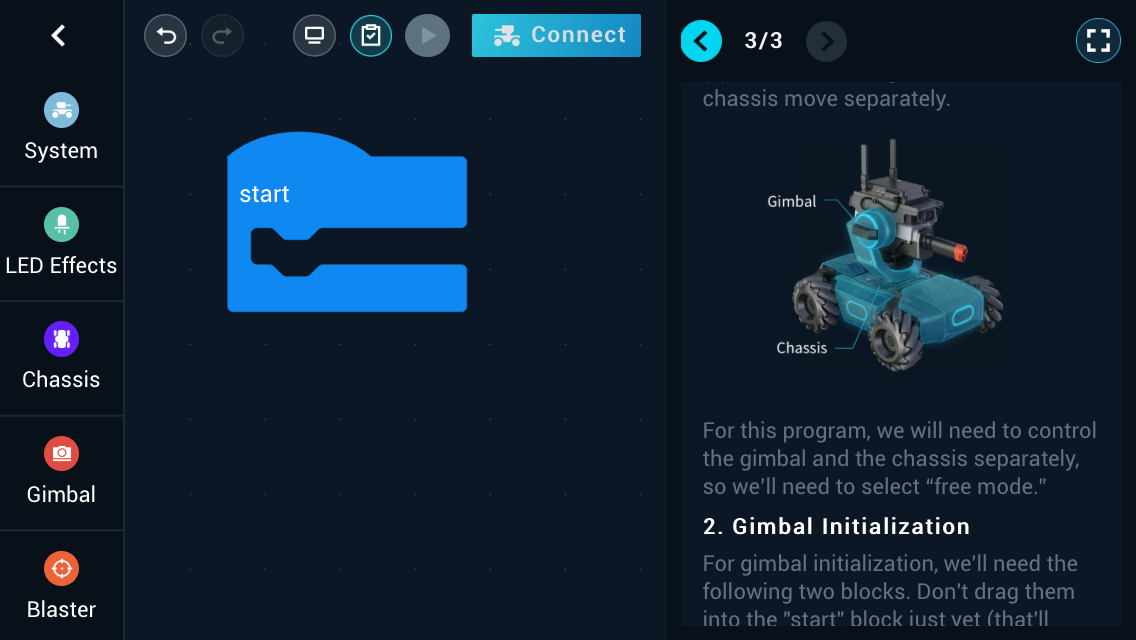Click the page indicator 3/3
The width and height of the screenshot is (1136, 640).
pyautogui.click(x=764, y=41)
